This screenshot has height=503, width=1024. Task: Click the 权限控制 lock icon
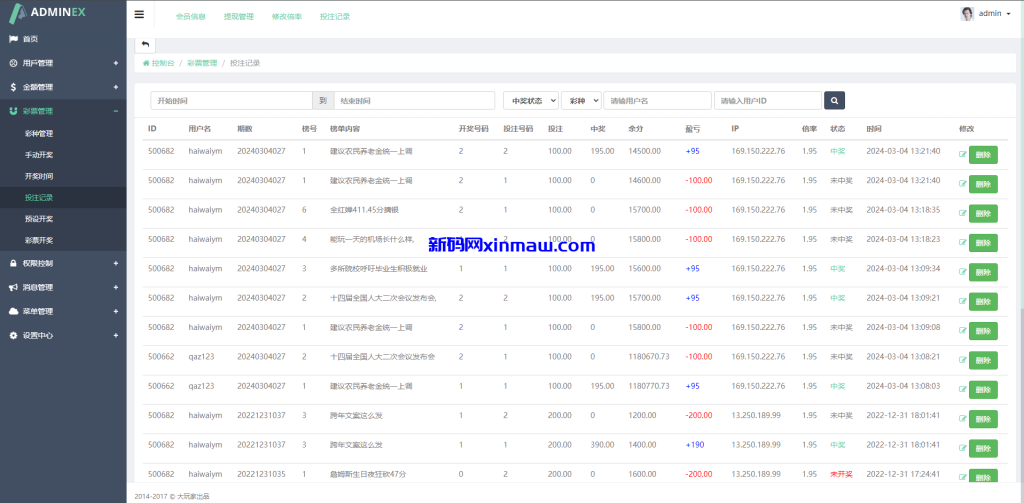click(x=13, y=263)
